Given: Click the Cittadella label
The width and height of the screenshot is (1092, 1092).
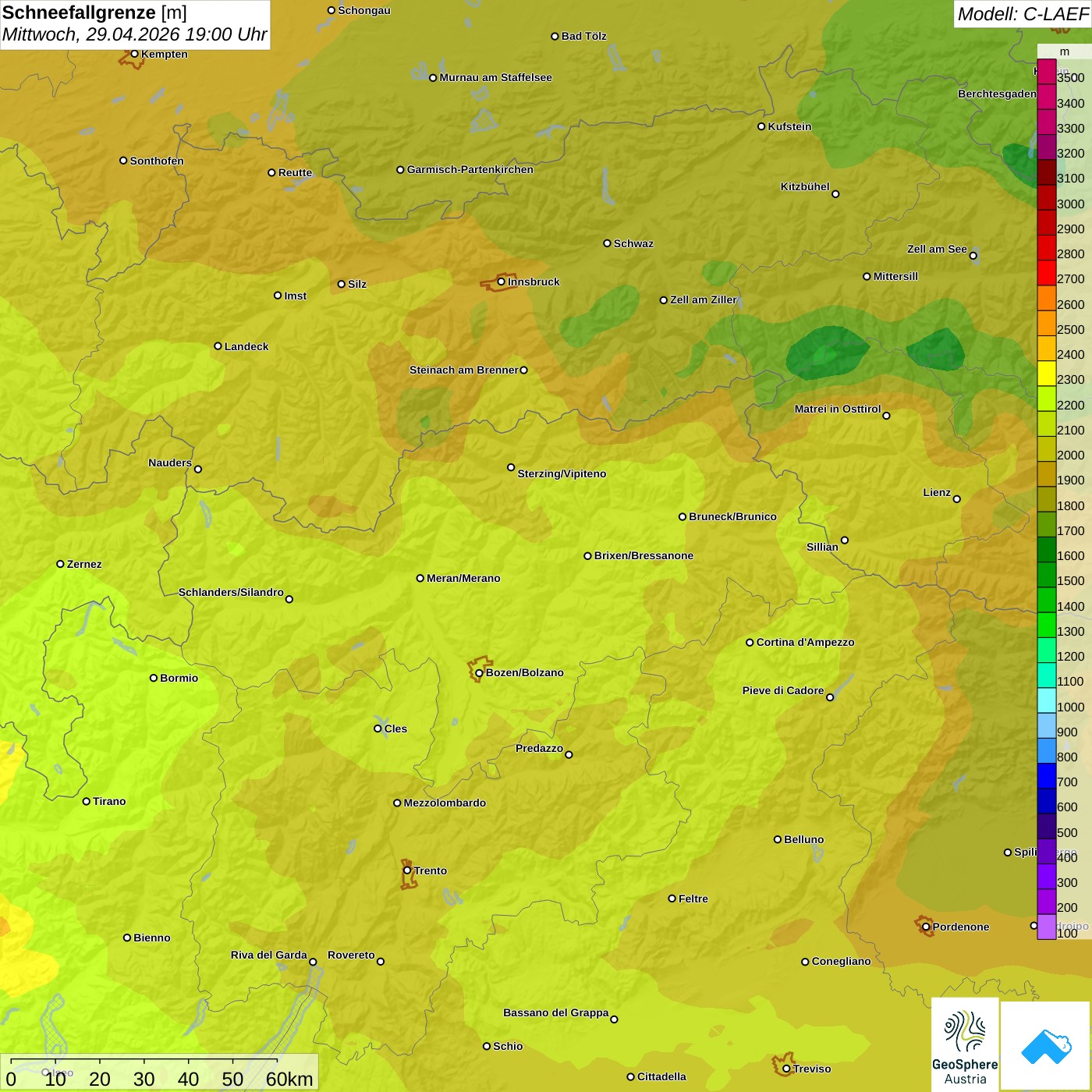Looking at the screenshot, I should [661, 1076].
